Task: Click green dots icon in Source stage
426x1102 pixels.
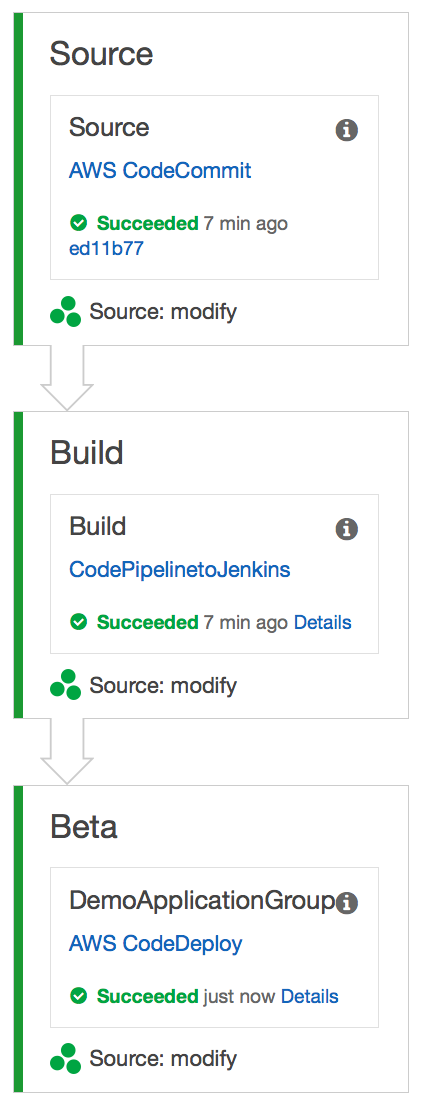Action: click(x=66, y=311)
